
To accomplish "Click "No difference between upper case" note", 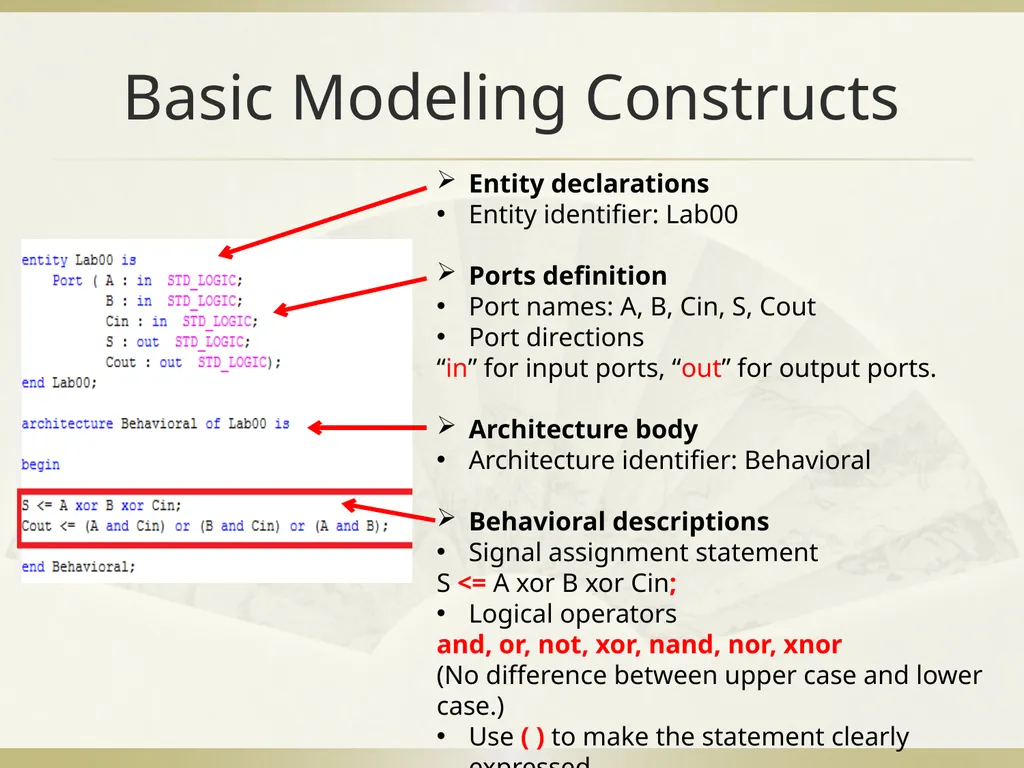I will tap(709, 690).
